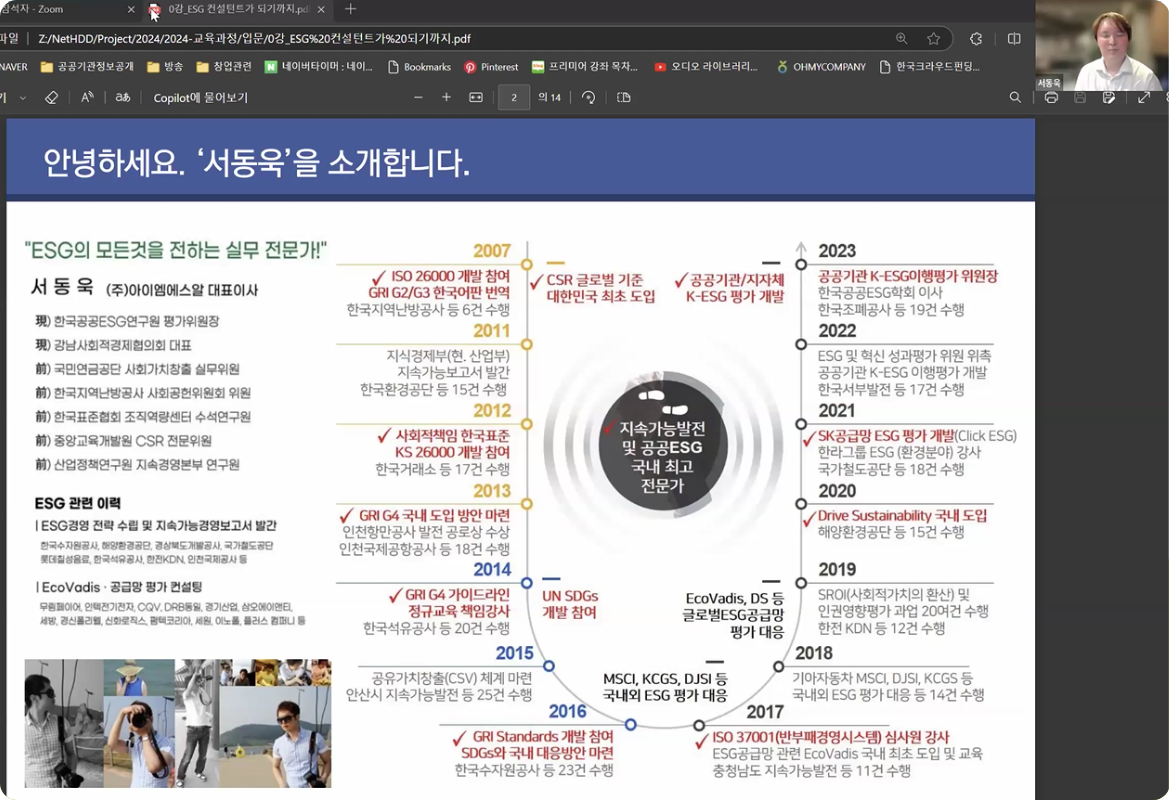Image resolution: width=1170 pixels, height=800 pixels.
Task: Toggle split screen in browser toolbar
Action: (x=1014, y=39)
